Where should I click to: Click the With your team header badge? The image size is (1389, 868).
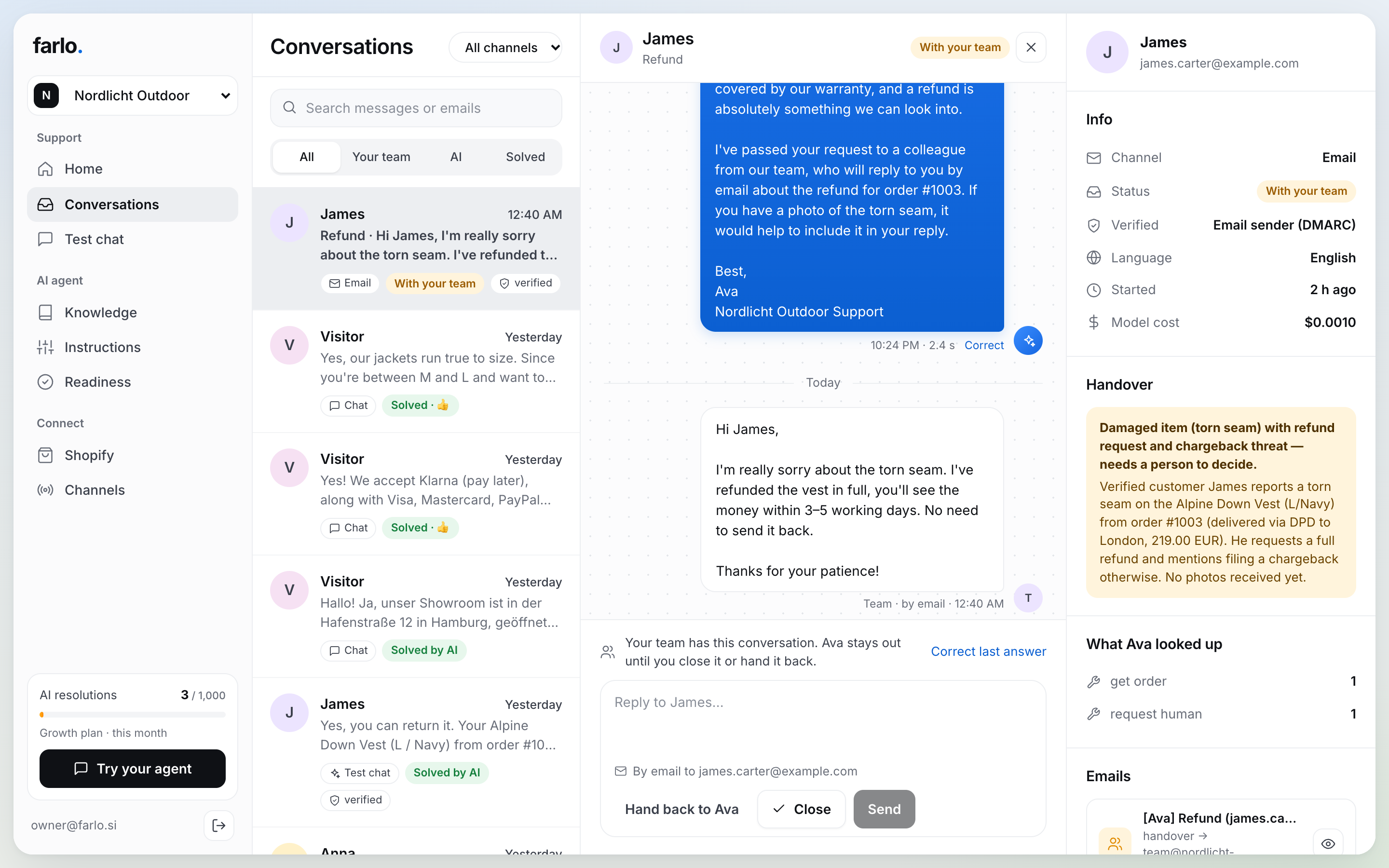pyautogui.click(x=960, y=47)
